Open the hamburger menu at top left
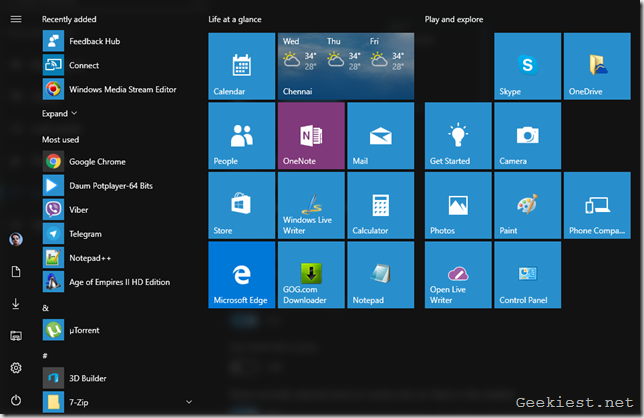Image resolution: width=644 pixels, height=418 pixels. point(15,19)
